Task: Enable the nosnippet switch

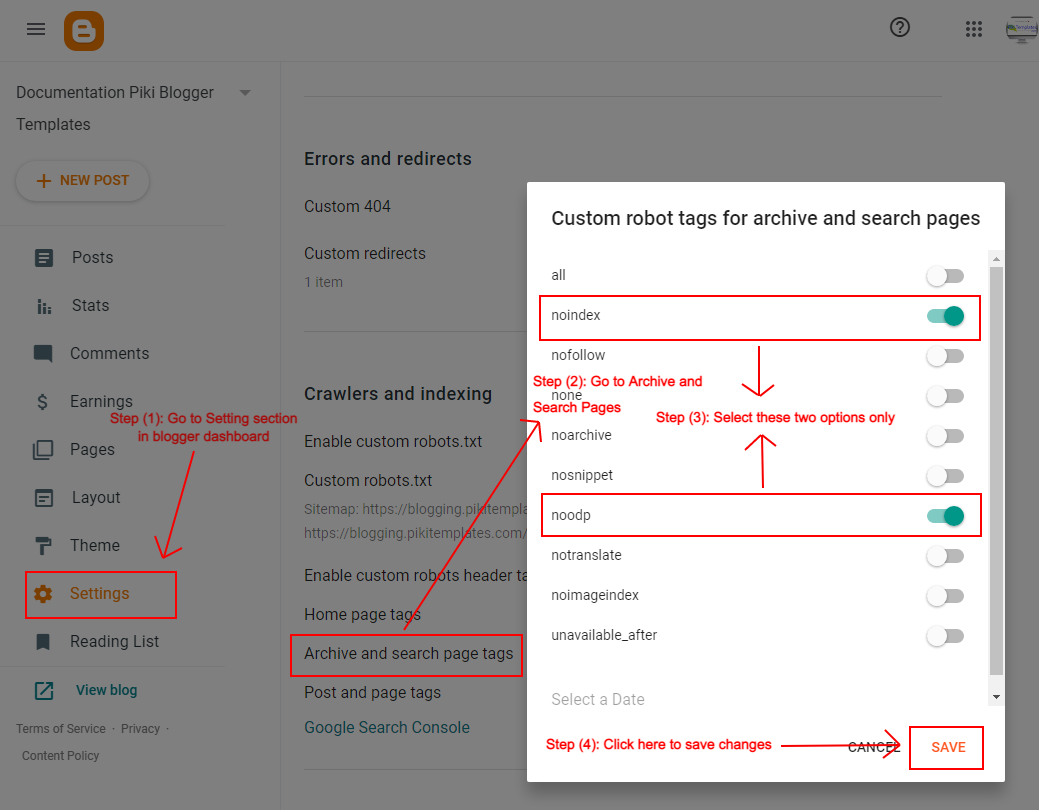Action: 945,476
